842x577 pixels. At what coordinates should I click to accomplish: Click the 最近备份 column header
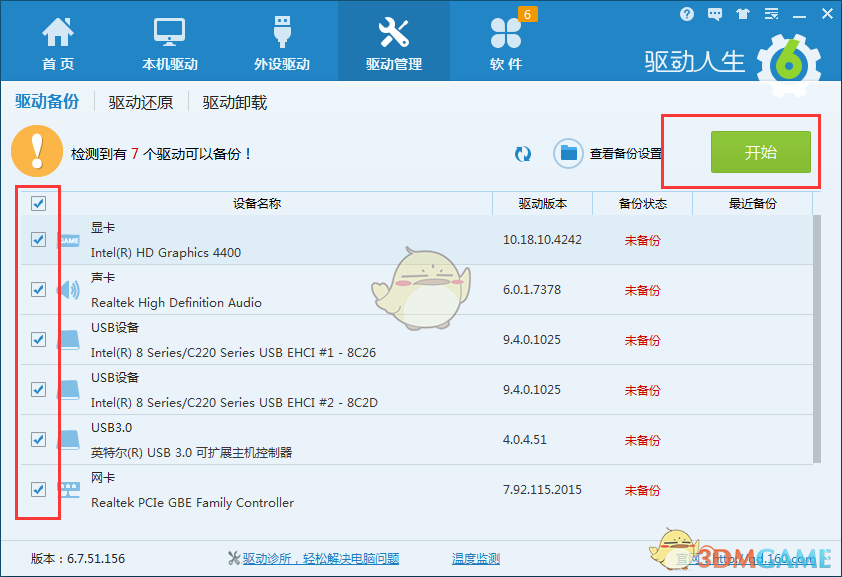pos(753,203)
